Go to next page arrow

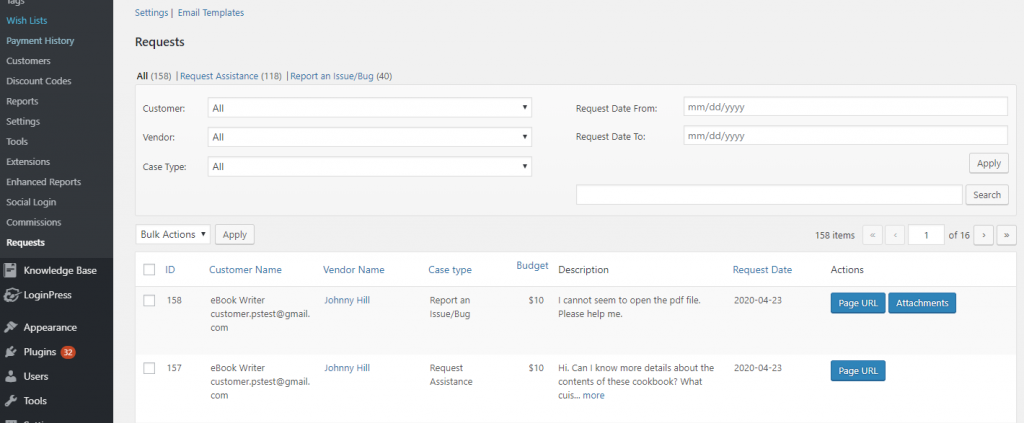coord(984,235)
